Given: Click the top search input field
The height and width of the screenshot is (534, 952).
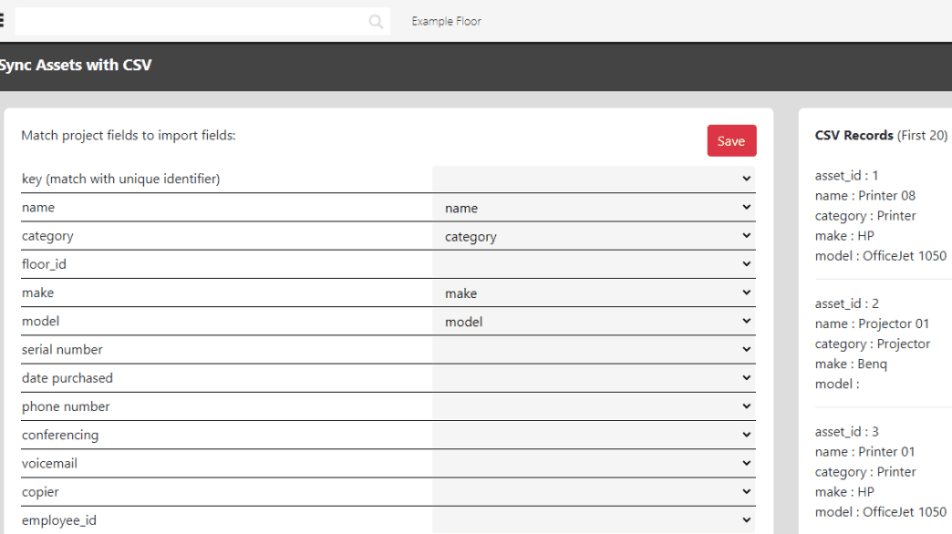Looking at the screenshot, I should pos(190,22).
